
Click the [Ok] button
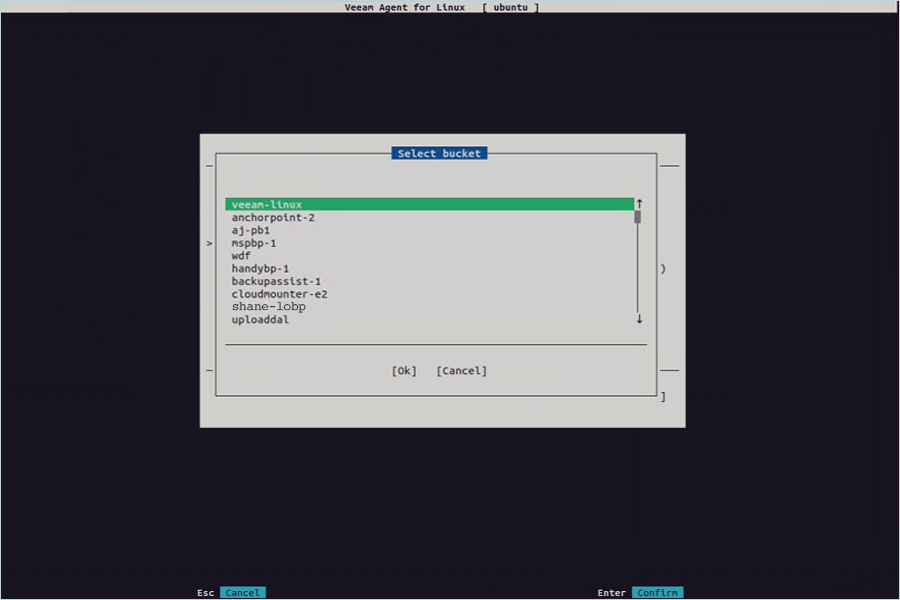pos(404,371)
